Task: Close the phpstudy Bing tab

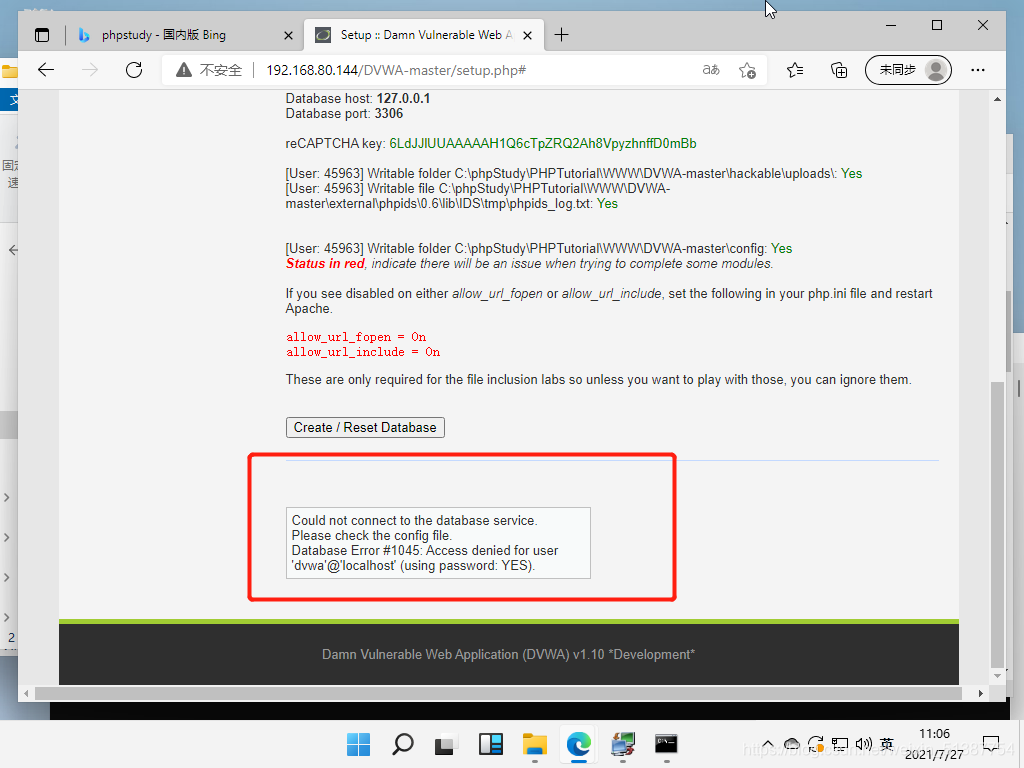Action: (x=288, y=35)
